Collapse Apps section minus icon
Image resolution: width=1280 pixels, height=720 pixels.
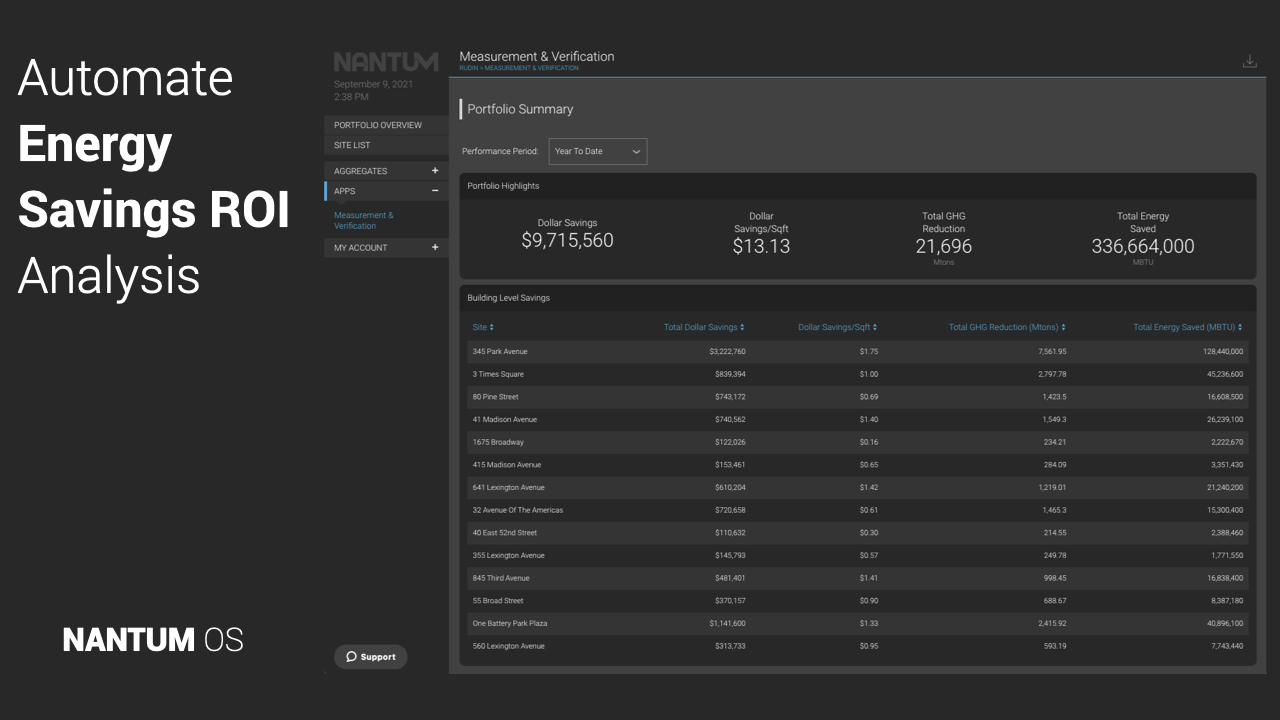coord(435,191)
